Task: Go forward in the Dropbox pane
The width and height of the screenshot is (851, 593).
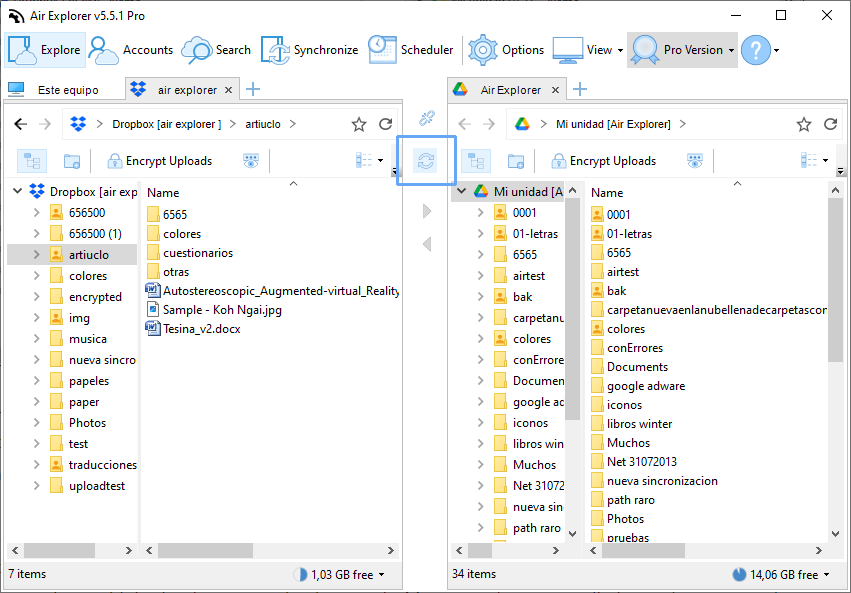Action: [x=45, y=124]
